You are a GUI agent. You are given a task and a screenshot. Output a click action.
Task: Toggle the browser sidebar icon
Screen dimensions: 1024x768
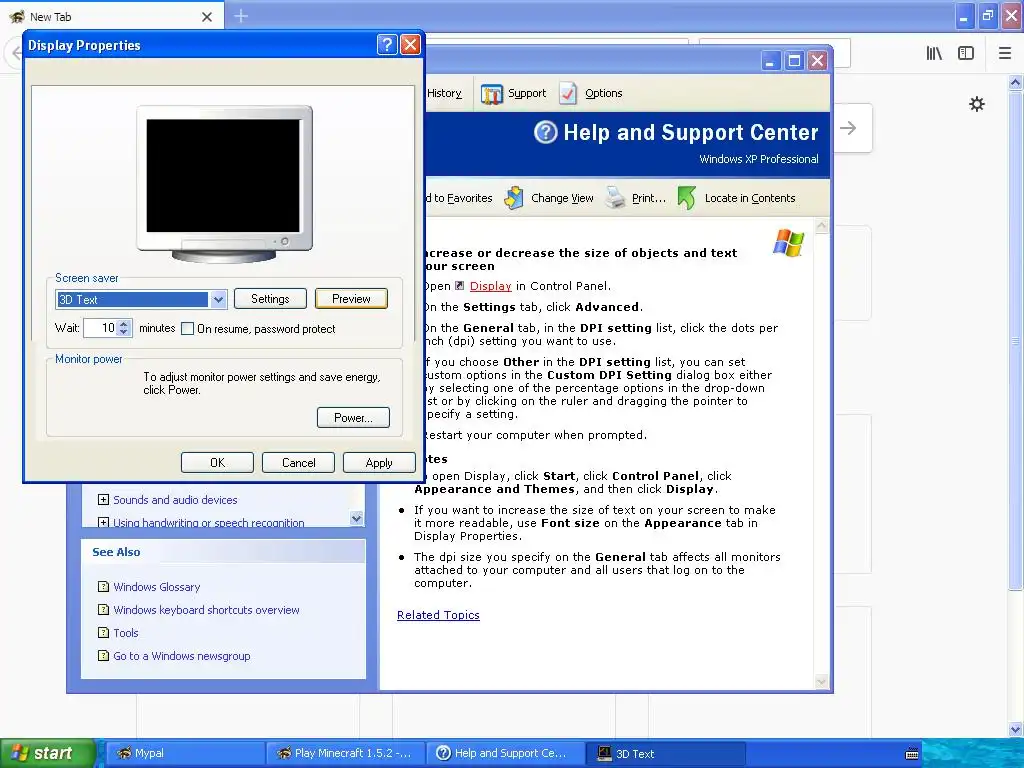click(966, 54)
